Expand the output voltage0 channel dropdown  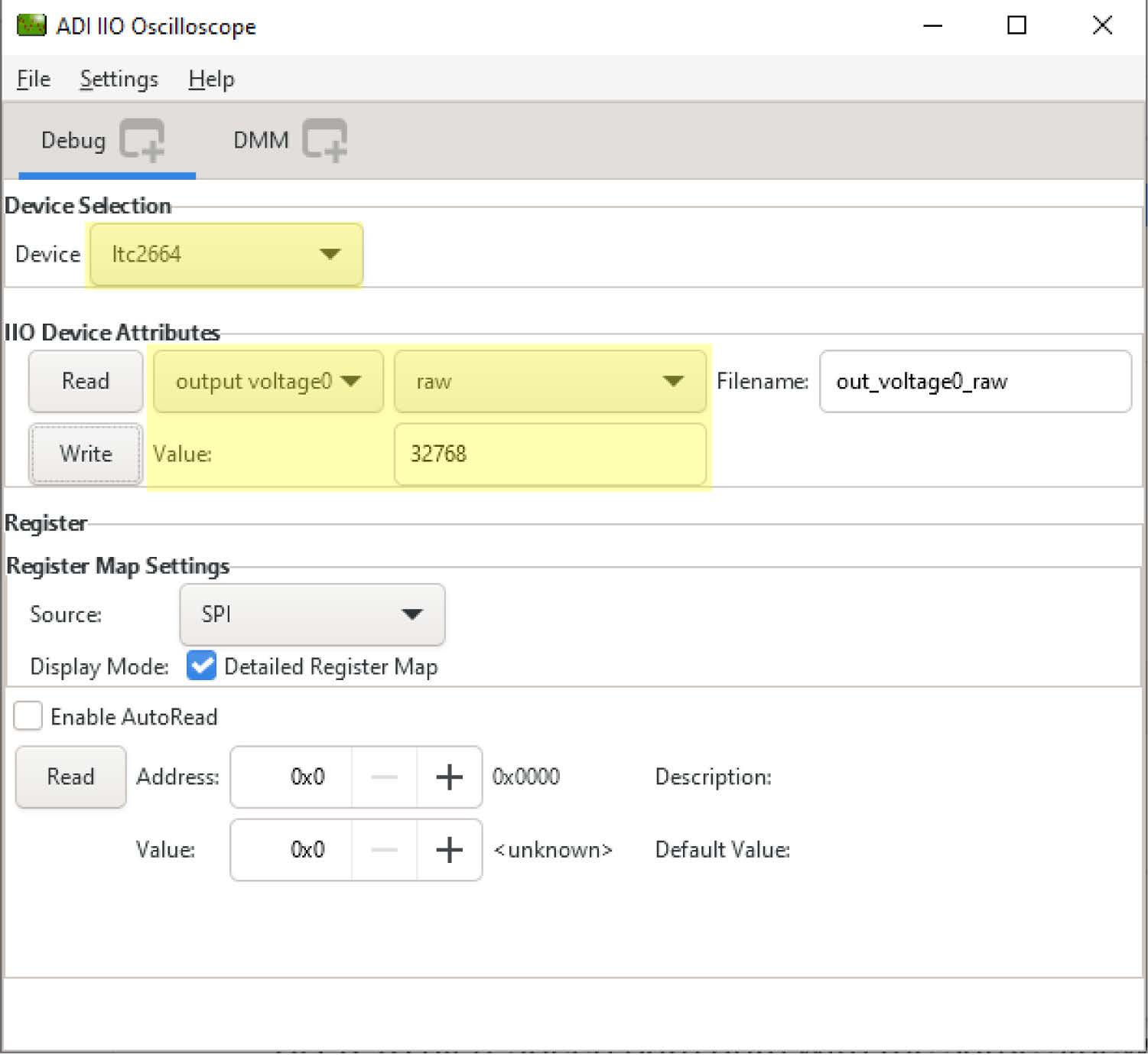268,382
